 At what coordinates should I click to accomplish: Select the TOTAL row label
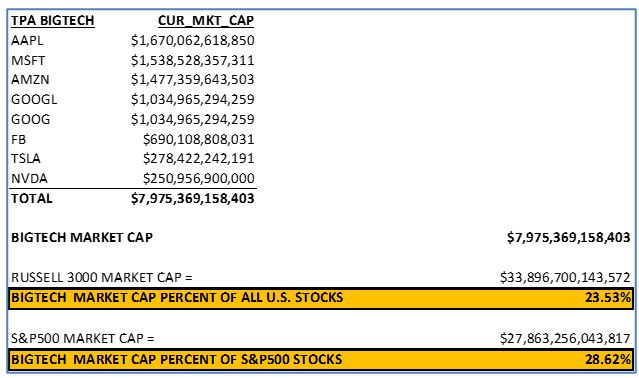click(32, 198)
